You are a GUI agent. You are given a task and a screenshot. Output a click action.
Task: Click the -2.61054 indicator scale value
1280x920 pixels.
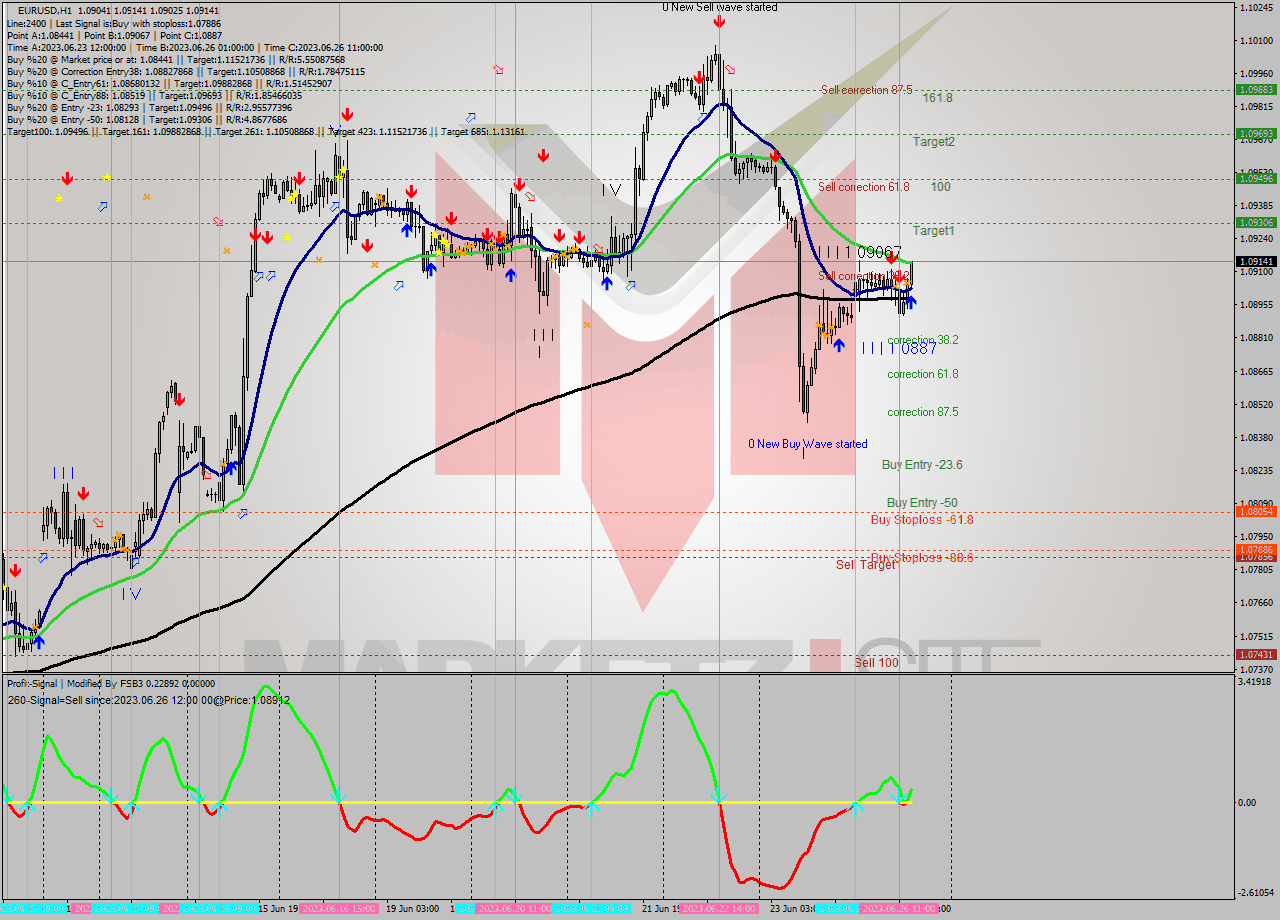1254,892
